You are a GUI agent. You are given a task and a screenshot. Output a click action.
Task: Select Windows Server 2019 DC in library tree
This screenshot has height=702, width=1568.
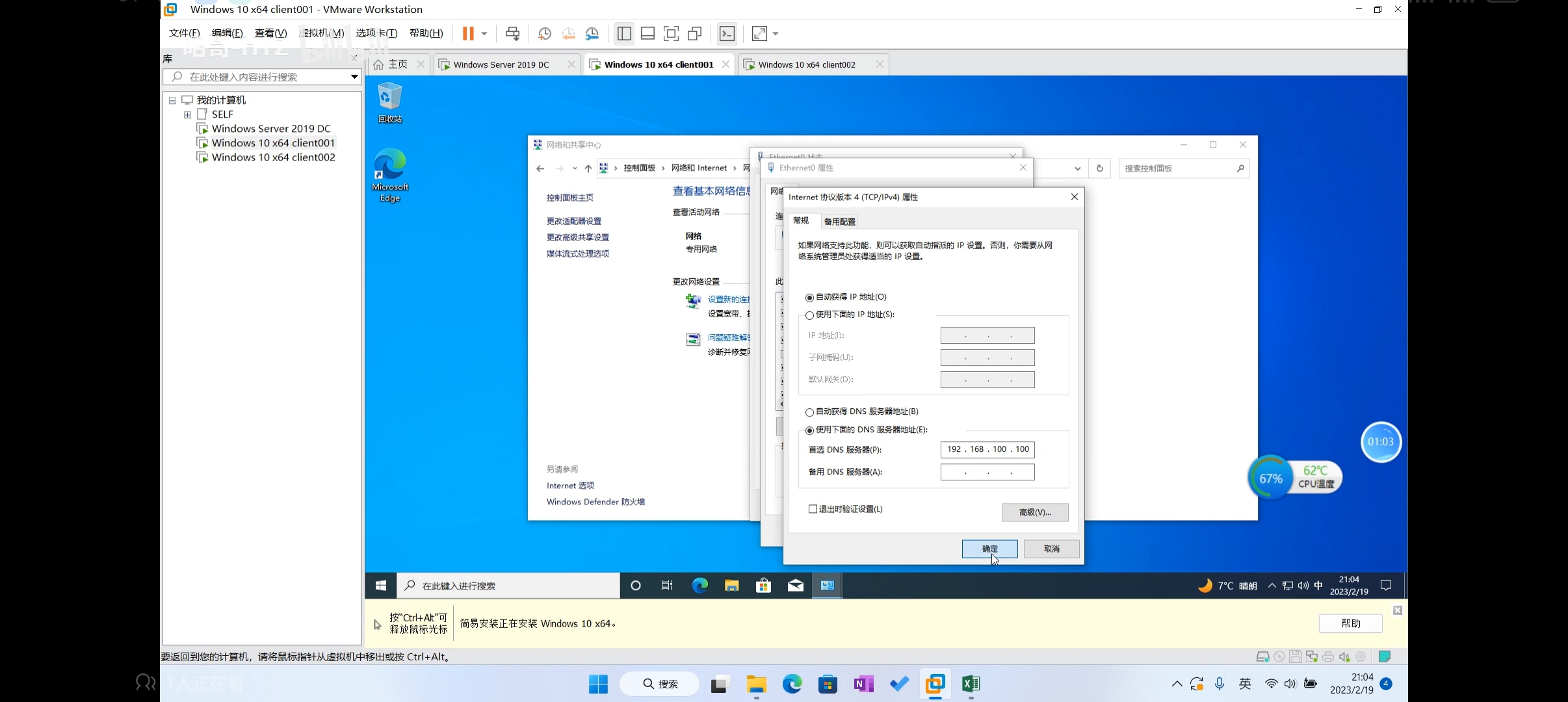271,129
